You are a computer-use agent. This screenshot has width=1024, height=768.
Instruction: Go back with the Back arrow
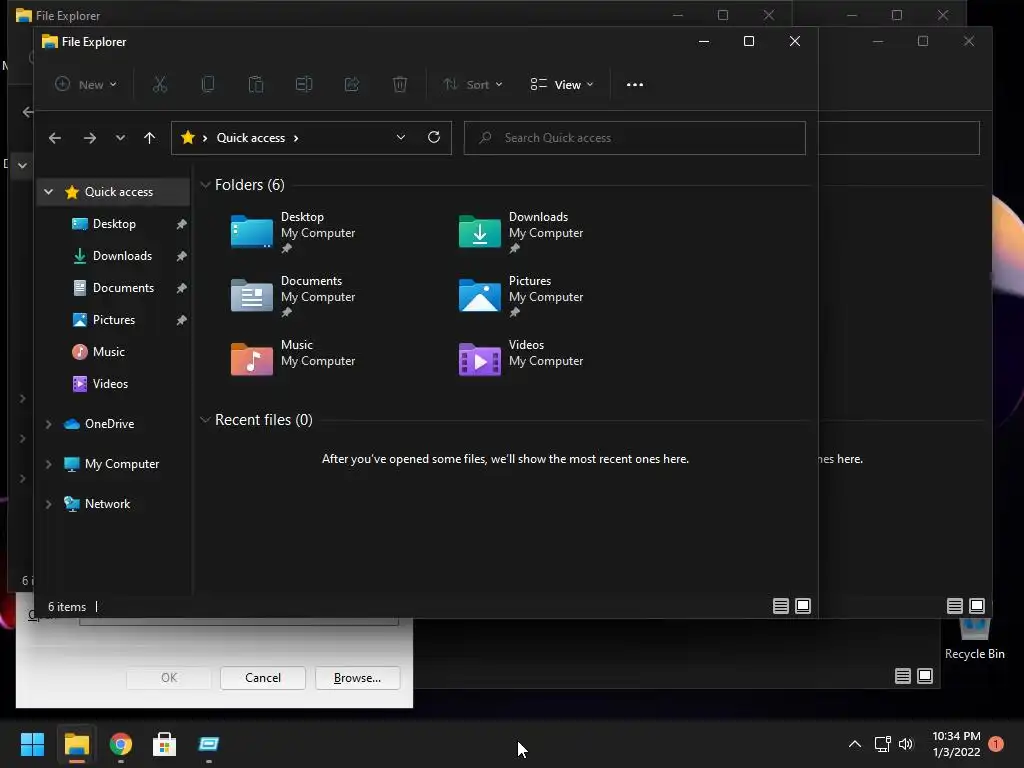pos(55,138)
